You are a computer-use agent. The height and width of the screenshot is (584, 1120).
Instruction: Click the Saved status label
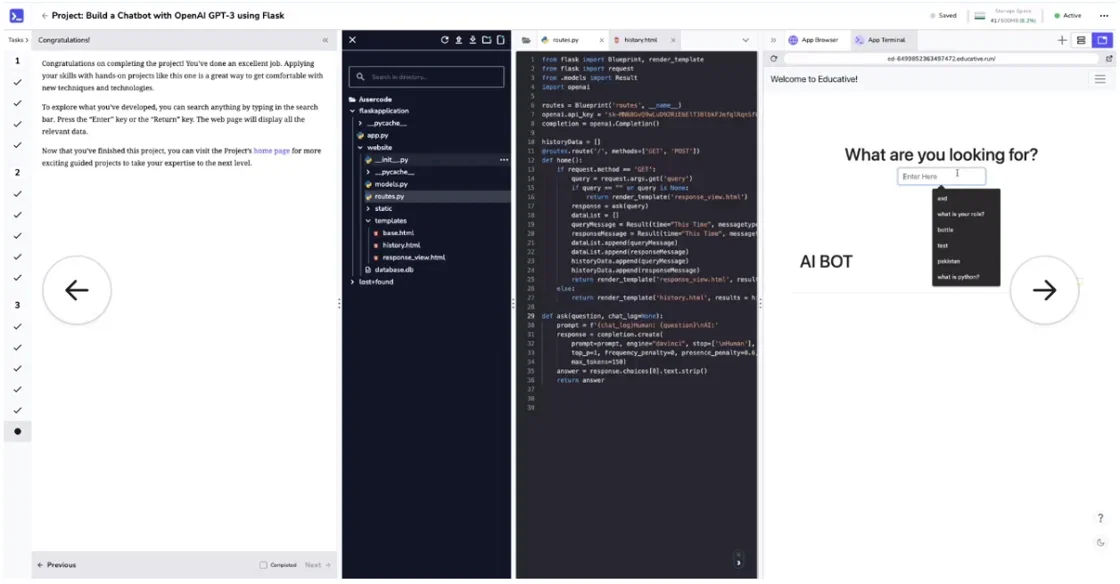943,15
